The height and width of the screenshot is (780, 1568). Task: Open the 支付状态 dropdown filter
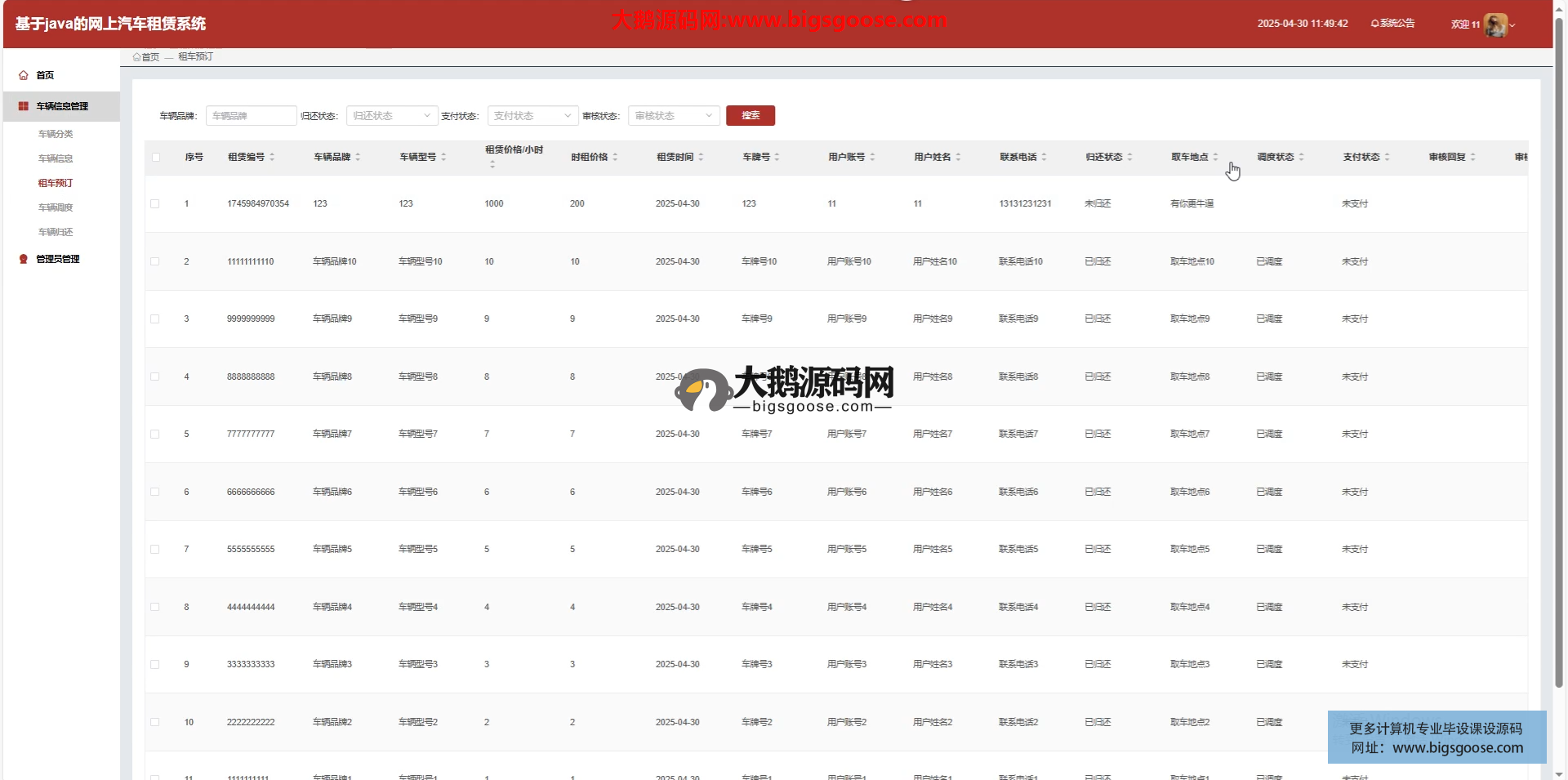532,116
